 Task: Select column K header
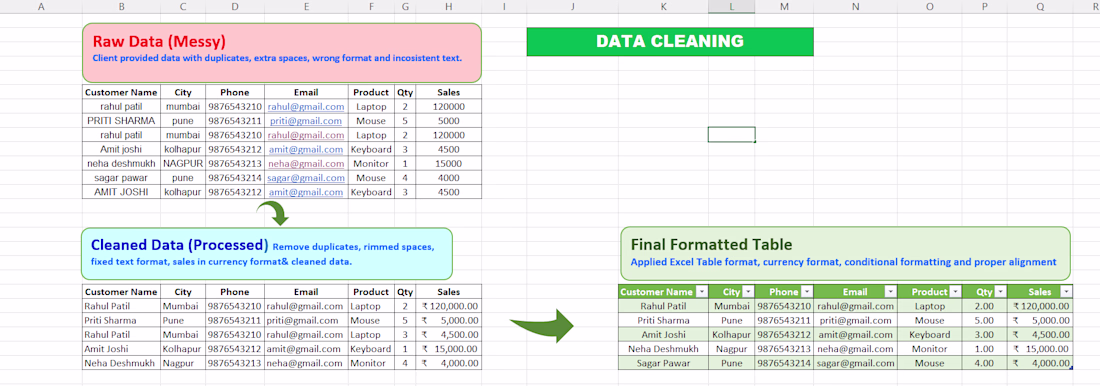663,7
